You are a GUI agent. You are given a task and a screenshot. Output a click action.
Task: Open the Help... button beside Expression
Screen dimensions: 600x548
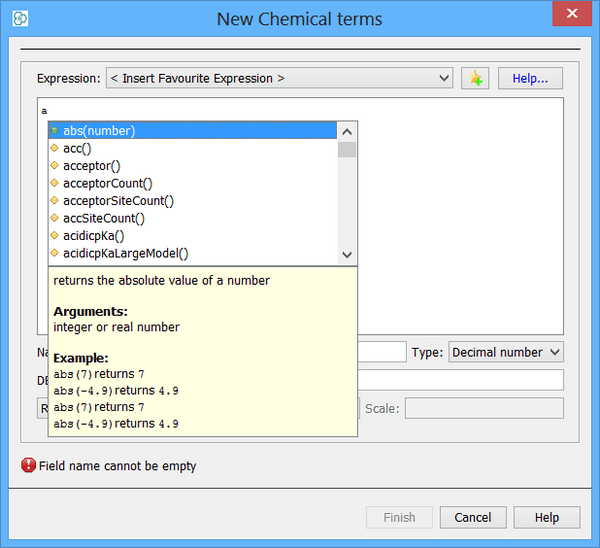pos(530,78)
